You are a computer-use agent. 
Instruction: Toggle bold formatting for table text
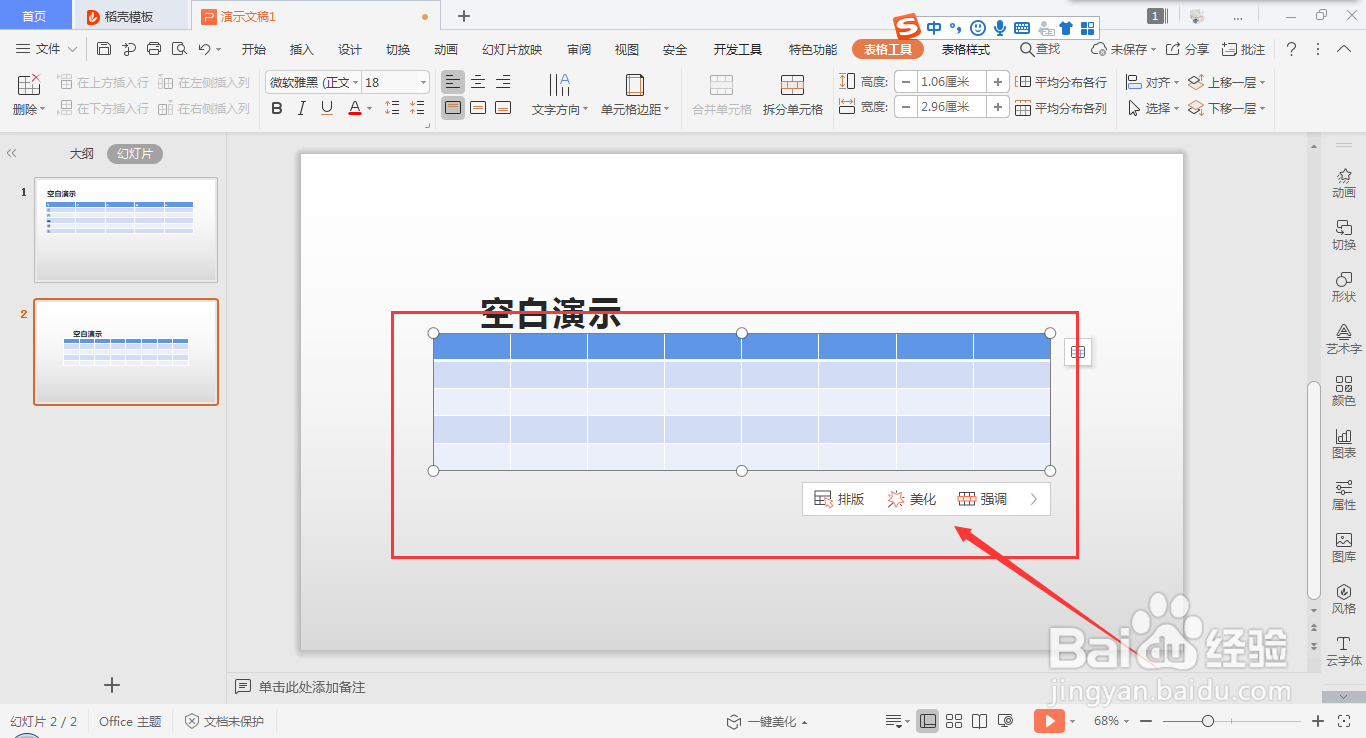pos(277,108)
